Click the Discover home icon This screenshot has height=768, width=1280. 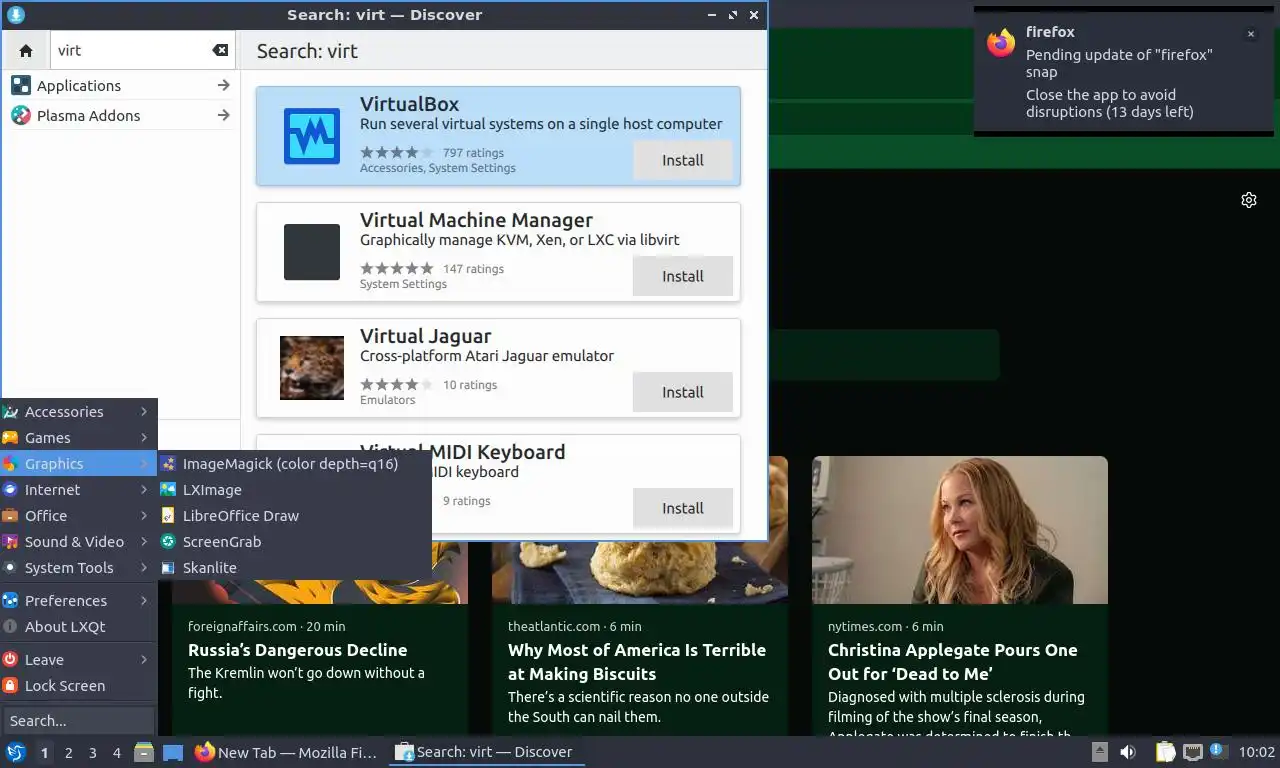pyautogui.click(x=26, y=51)
